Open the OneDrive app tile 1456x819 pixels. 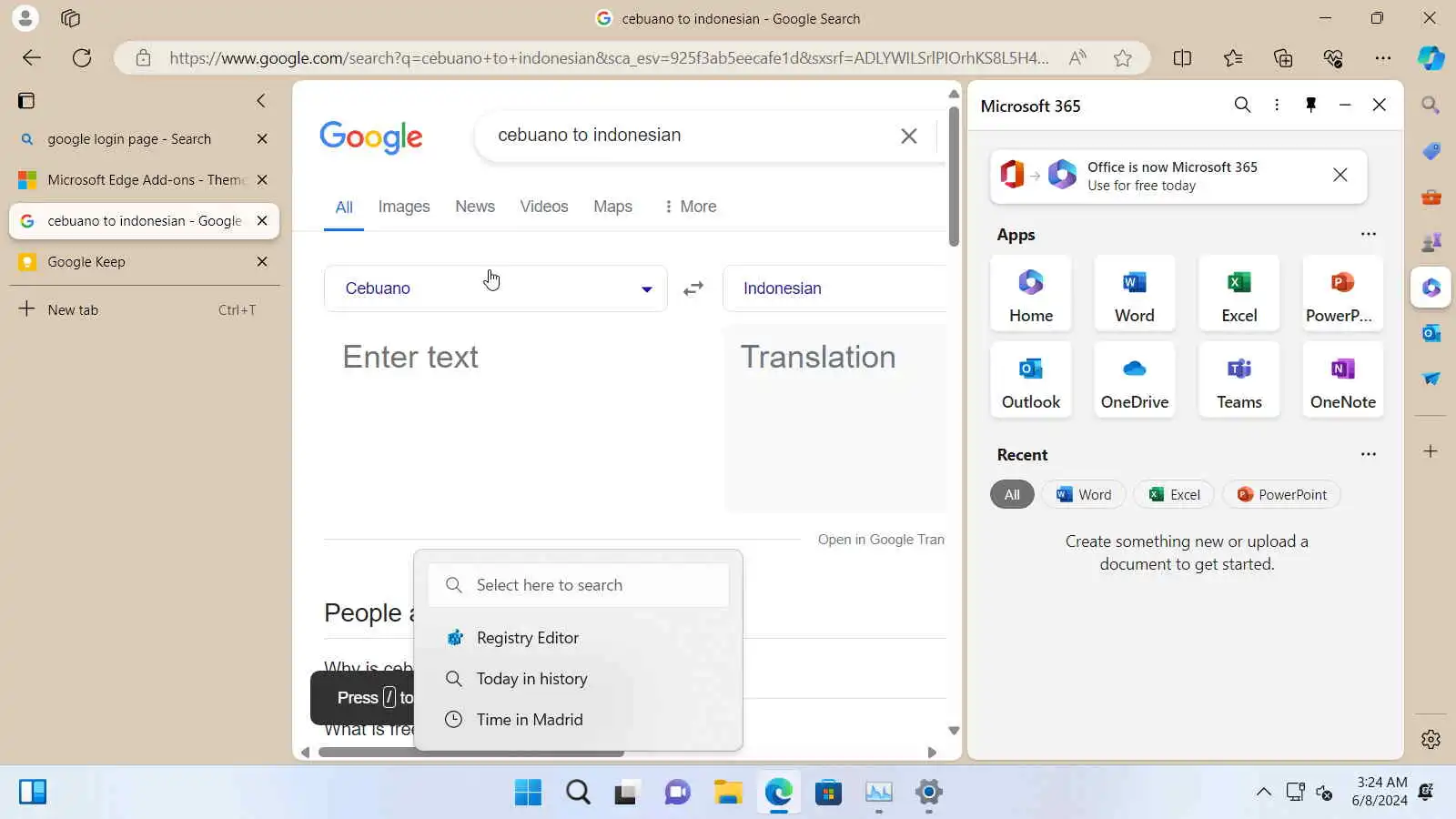[1134, 379]
